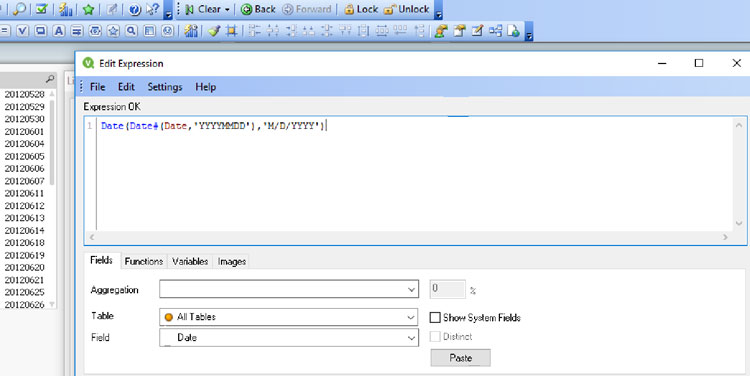Select value 20120614 in the list box
This screenshot has width=750, height=376.
pos(24,231)
